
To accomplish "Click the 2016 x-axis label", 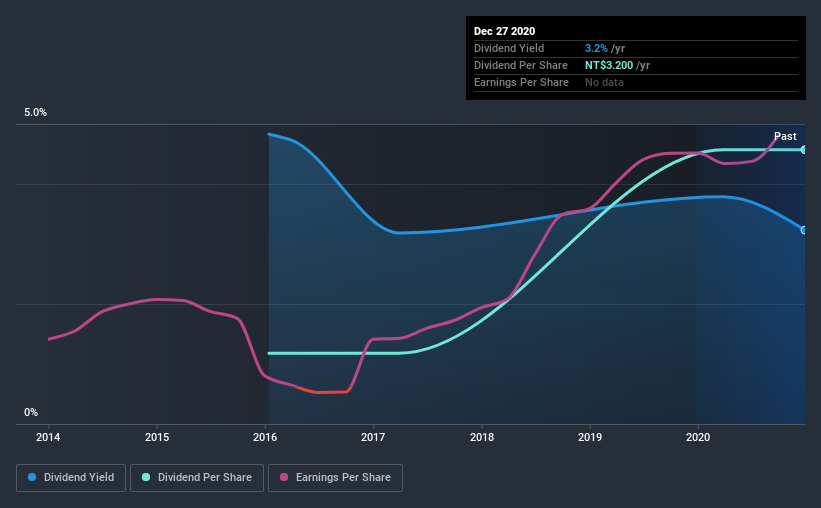I will (265, 437).
